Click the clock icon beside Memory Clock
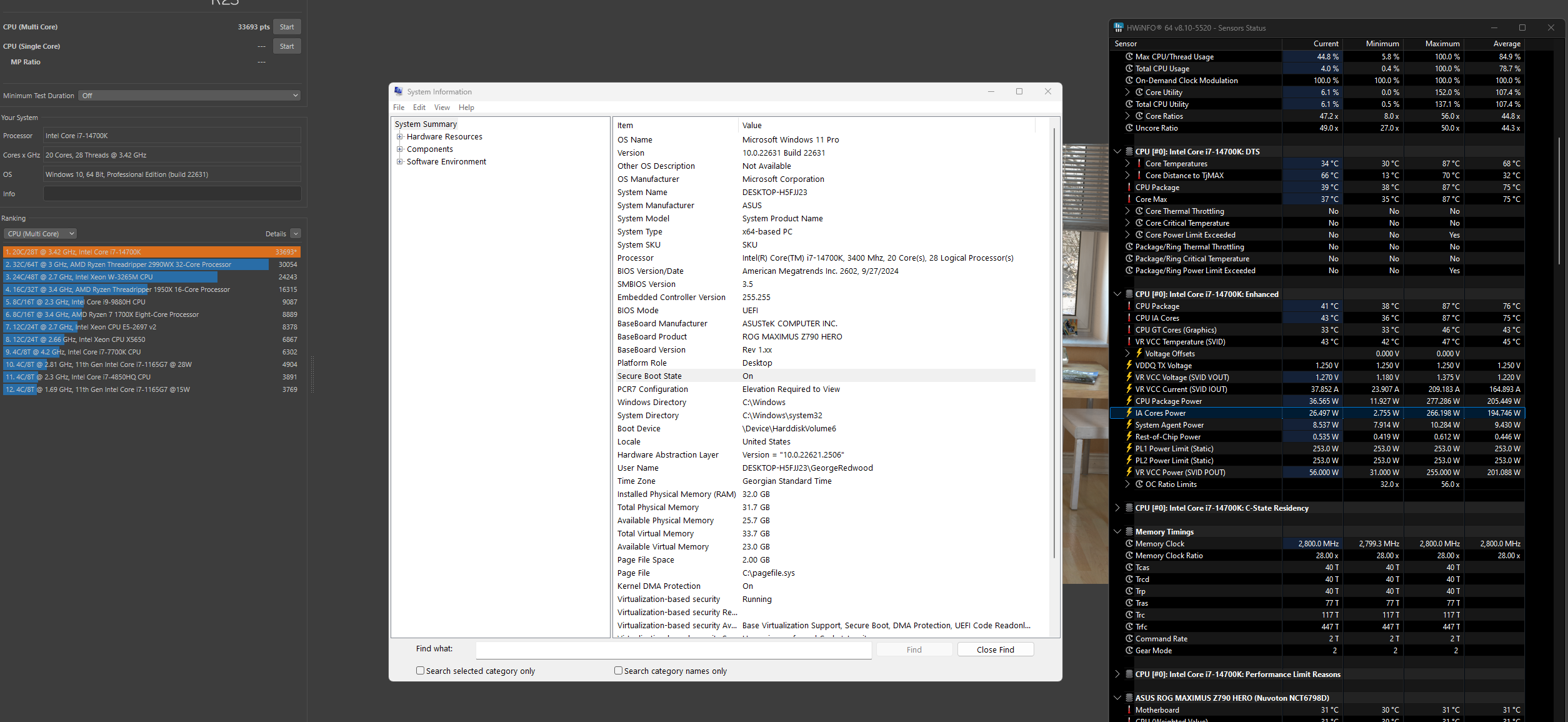This screenshot has width=1568, height=722. click(x=1129, y=543)
